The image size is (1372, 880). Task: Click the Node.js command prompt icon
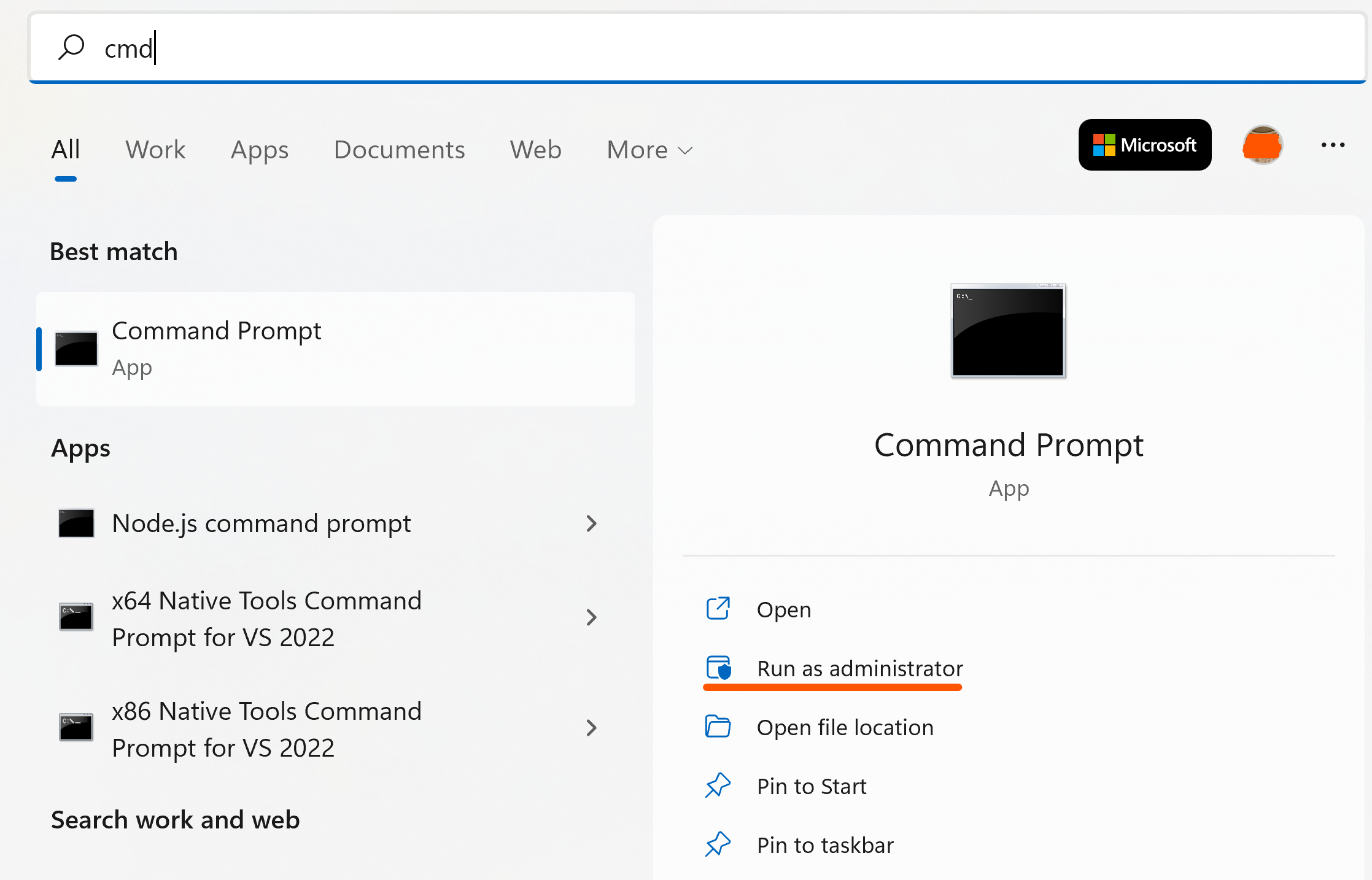tap(76, 523)
